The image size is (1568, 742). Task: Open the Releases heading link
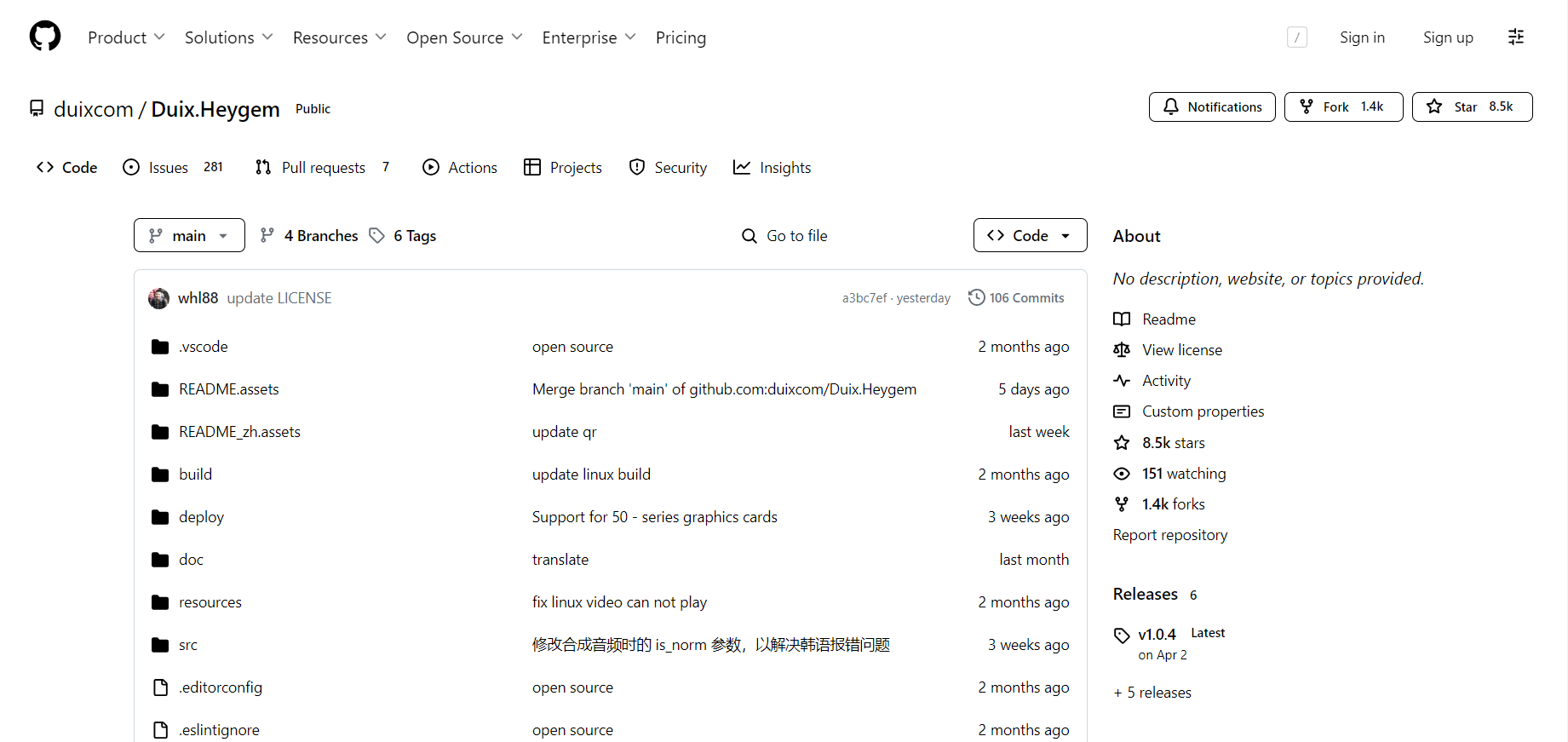pyautogui.click(x=1146, y=594)
